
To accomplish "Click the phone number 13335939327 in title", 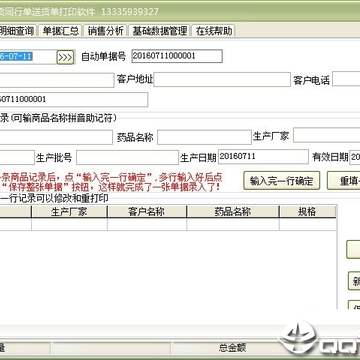I will coord(130,12).
